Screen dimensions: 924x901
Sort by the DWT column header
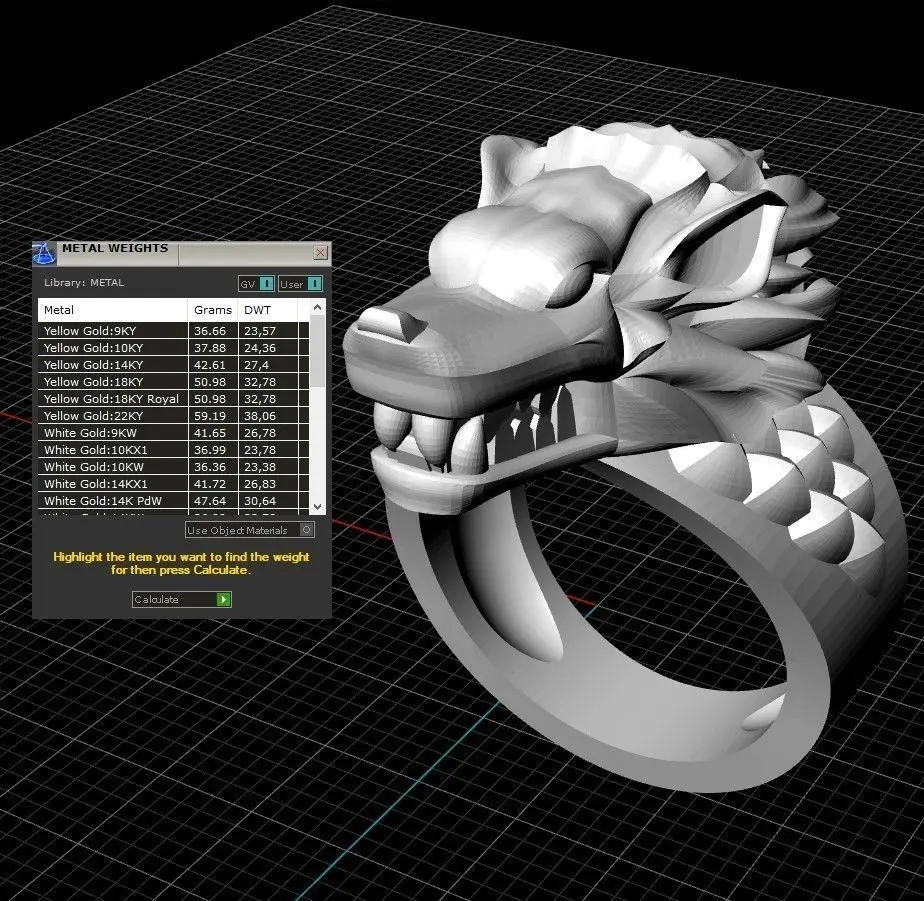point(268,310)
